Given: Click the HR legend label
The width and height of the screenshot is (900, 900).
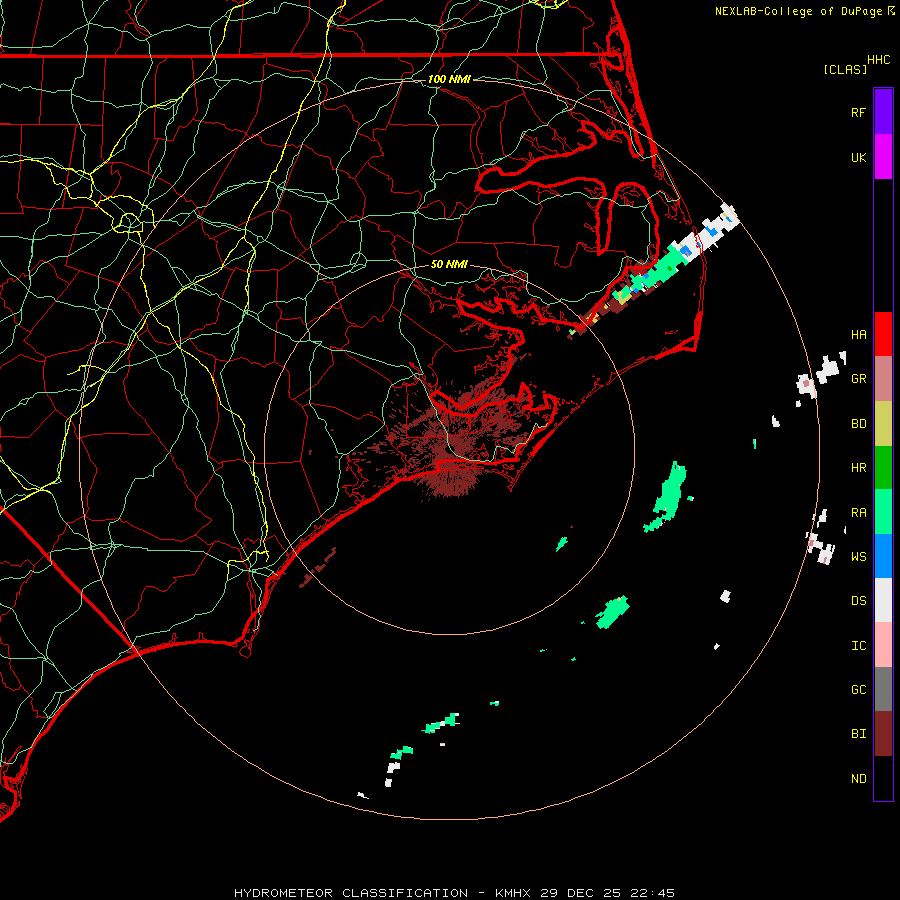Looking at the screenshot, I should [x=858, y=468].
